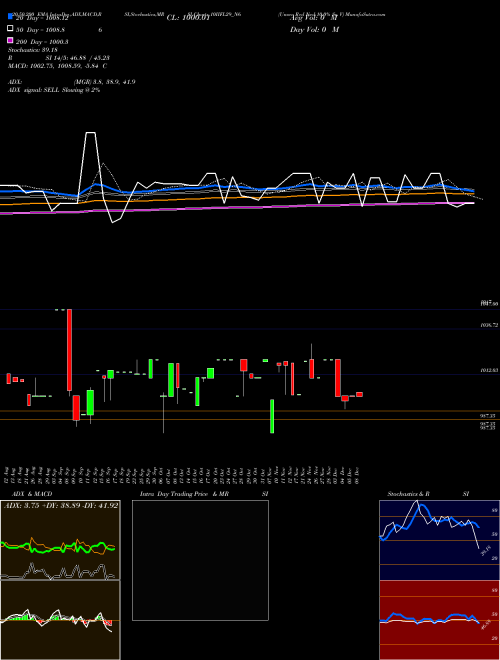The height and width of the screenshot is (660, 500).
Task: Click the 'SI 14/3: 46.88 / 45.23' readout
Action: tap(78, 58)
